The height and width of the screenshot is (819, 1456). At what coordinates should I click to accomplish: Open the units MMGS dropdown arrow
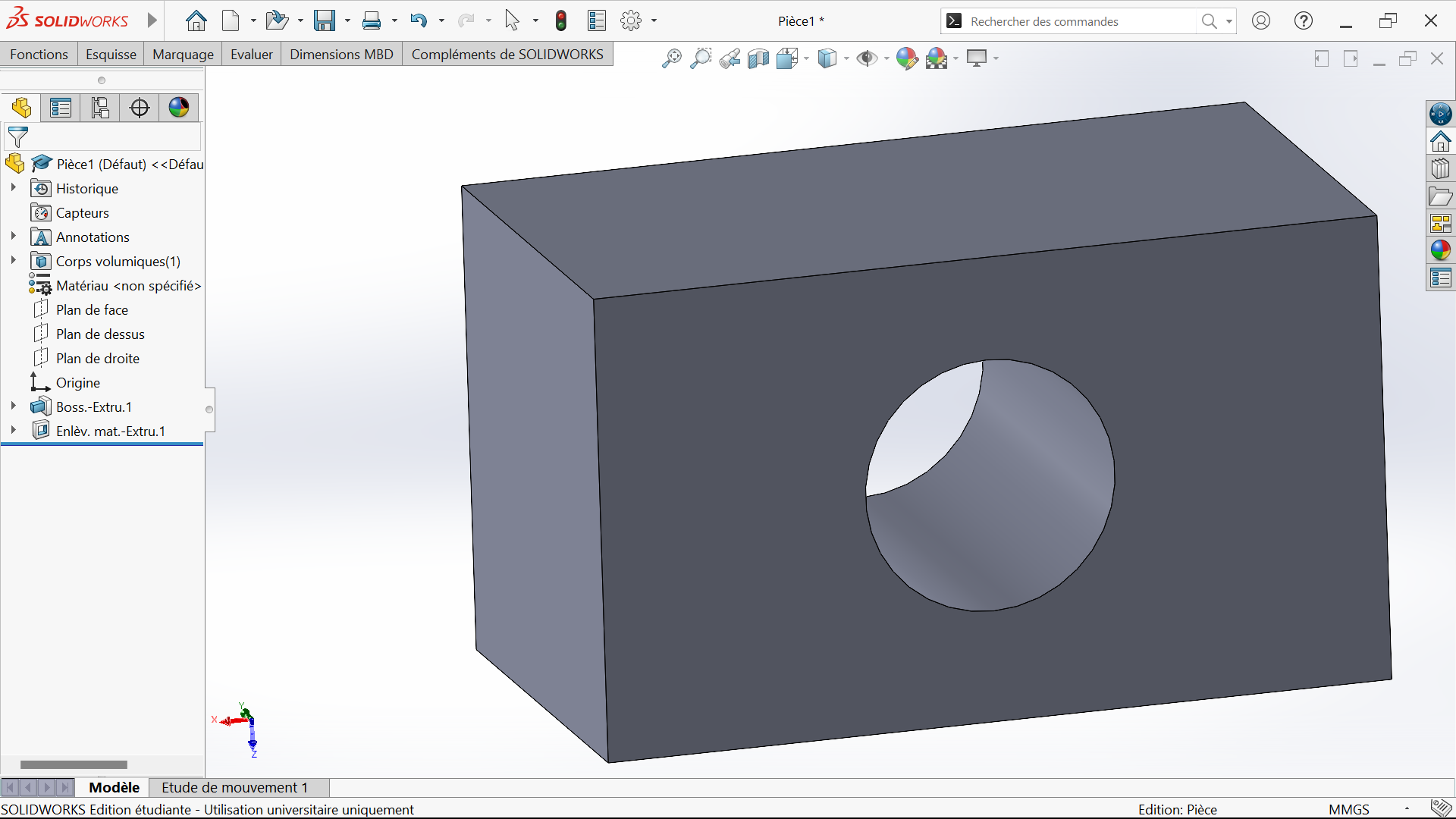1407,809
